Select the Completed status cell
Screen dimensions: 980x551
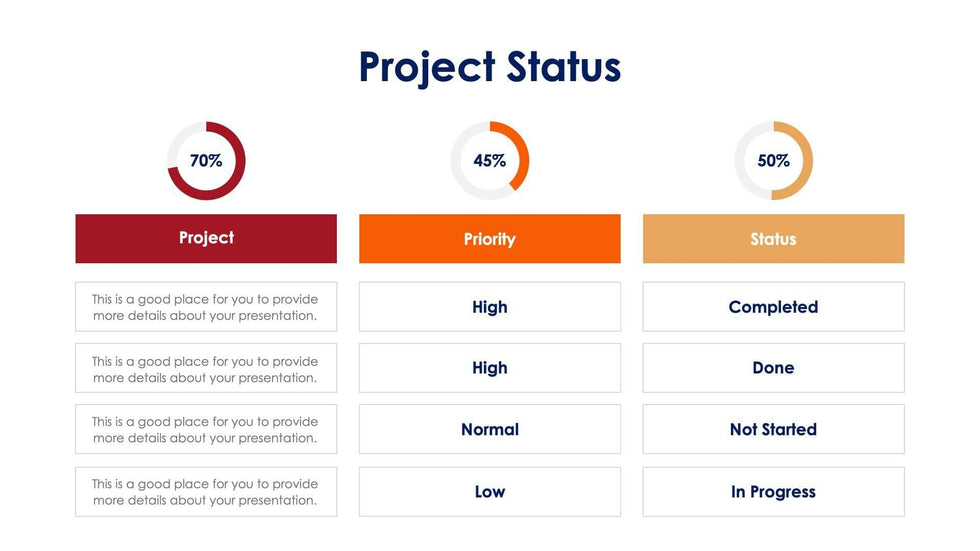pos(774,307)
